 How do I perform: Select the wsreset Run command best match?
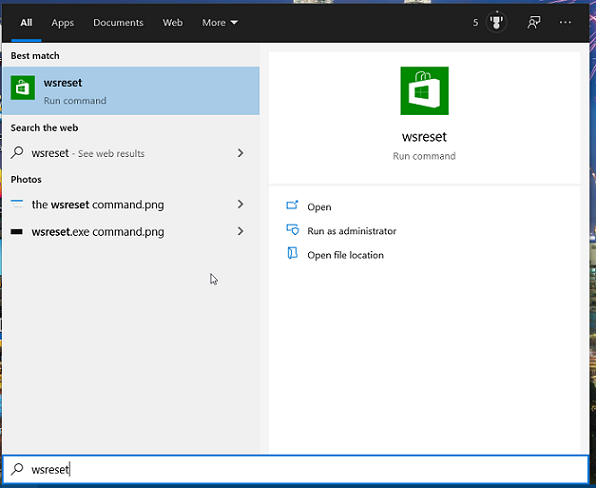click(131, 91)
